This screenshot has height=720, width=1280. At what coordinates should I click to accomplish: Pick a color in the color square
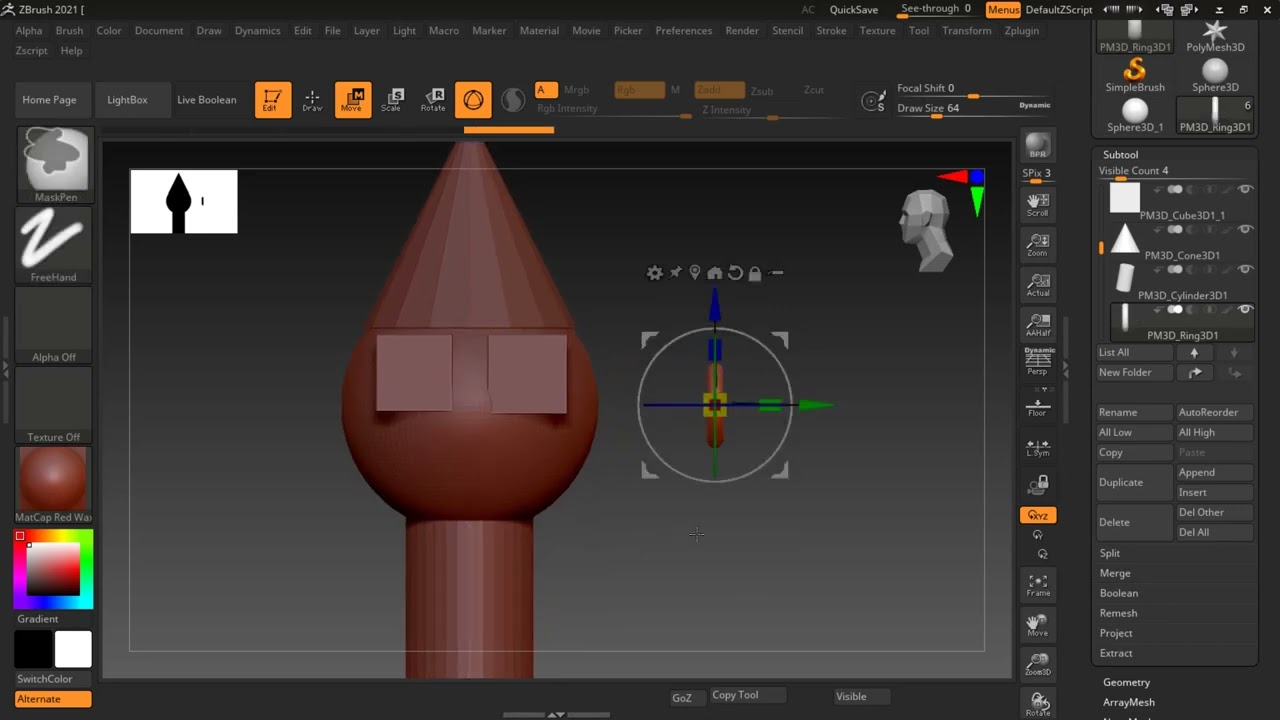[x=53, y=570]
